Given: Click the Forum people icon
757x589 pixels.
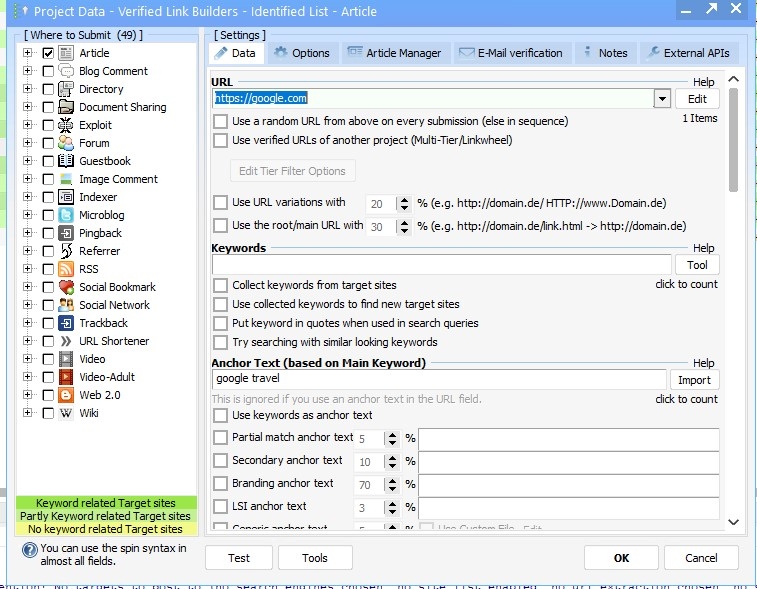Looking at the screenshot, I should click(66, 143).
